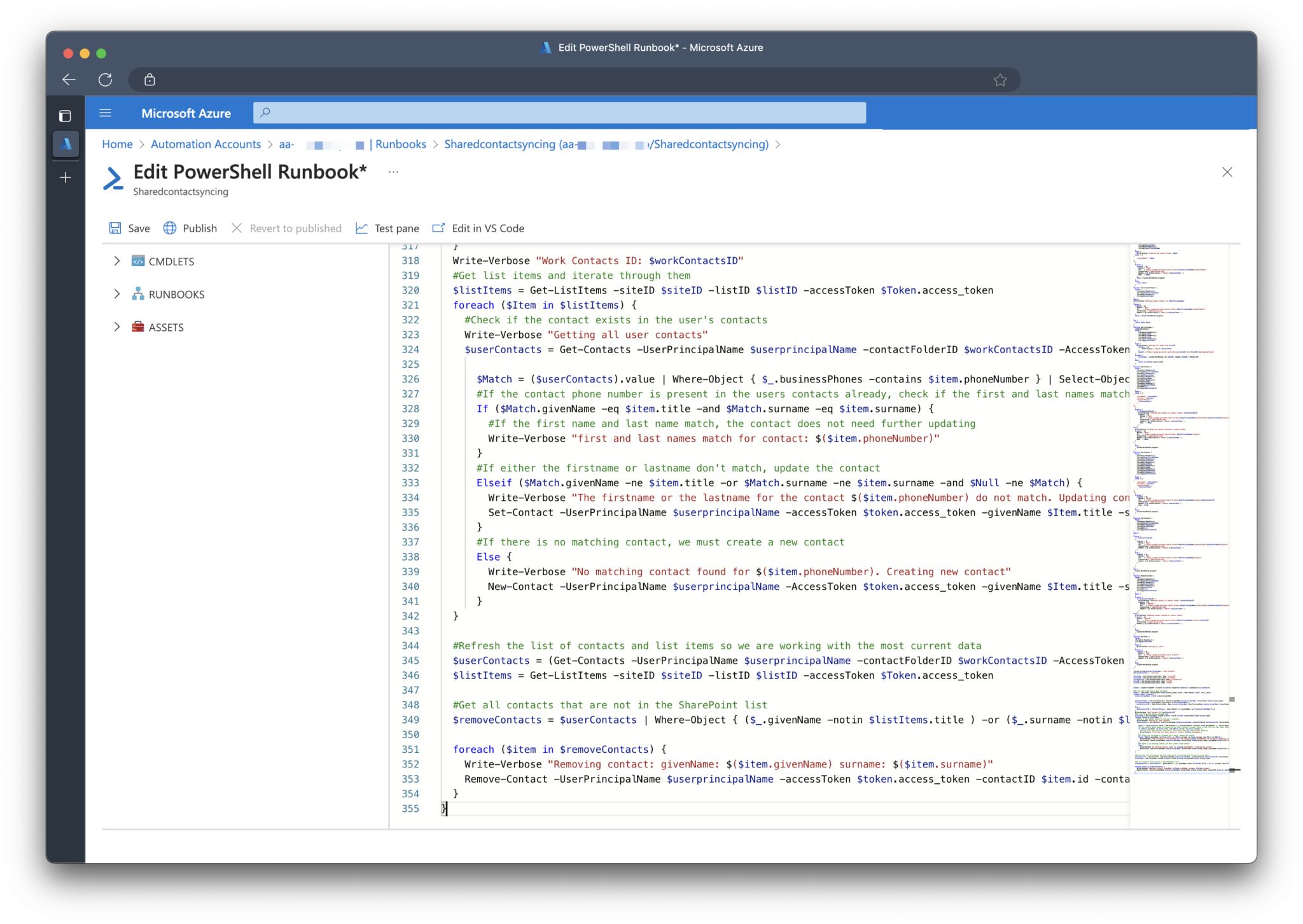Image resolution: width=1303 pixels, height=924 pixels.
Task: Click Sharedcontactsyncing subtitle under heading
Action: point(181,192)
